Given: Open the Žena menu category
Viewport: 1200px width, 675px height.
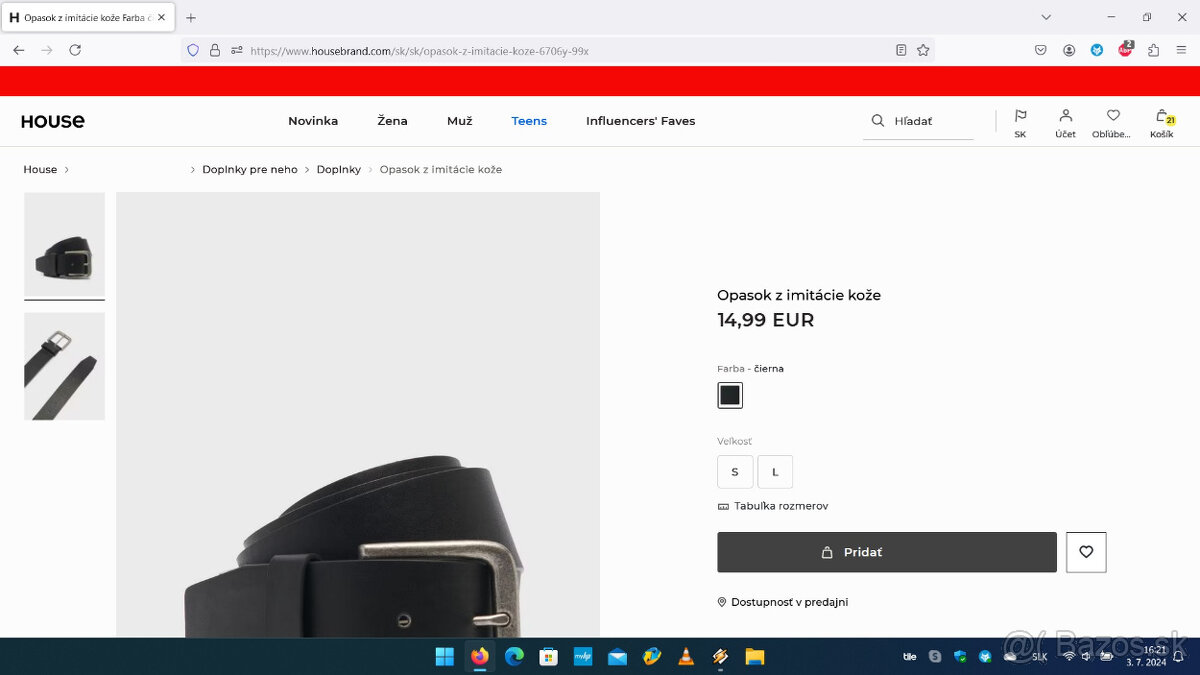Looking at the screenshot, I should (x=392, y=121).
